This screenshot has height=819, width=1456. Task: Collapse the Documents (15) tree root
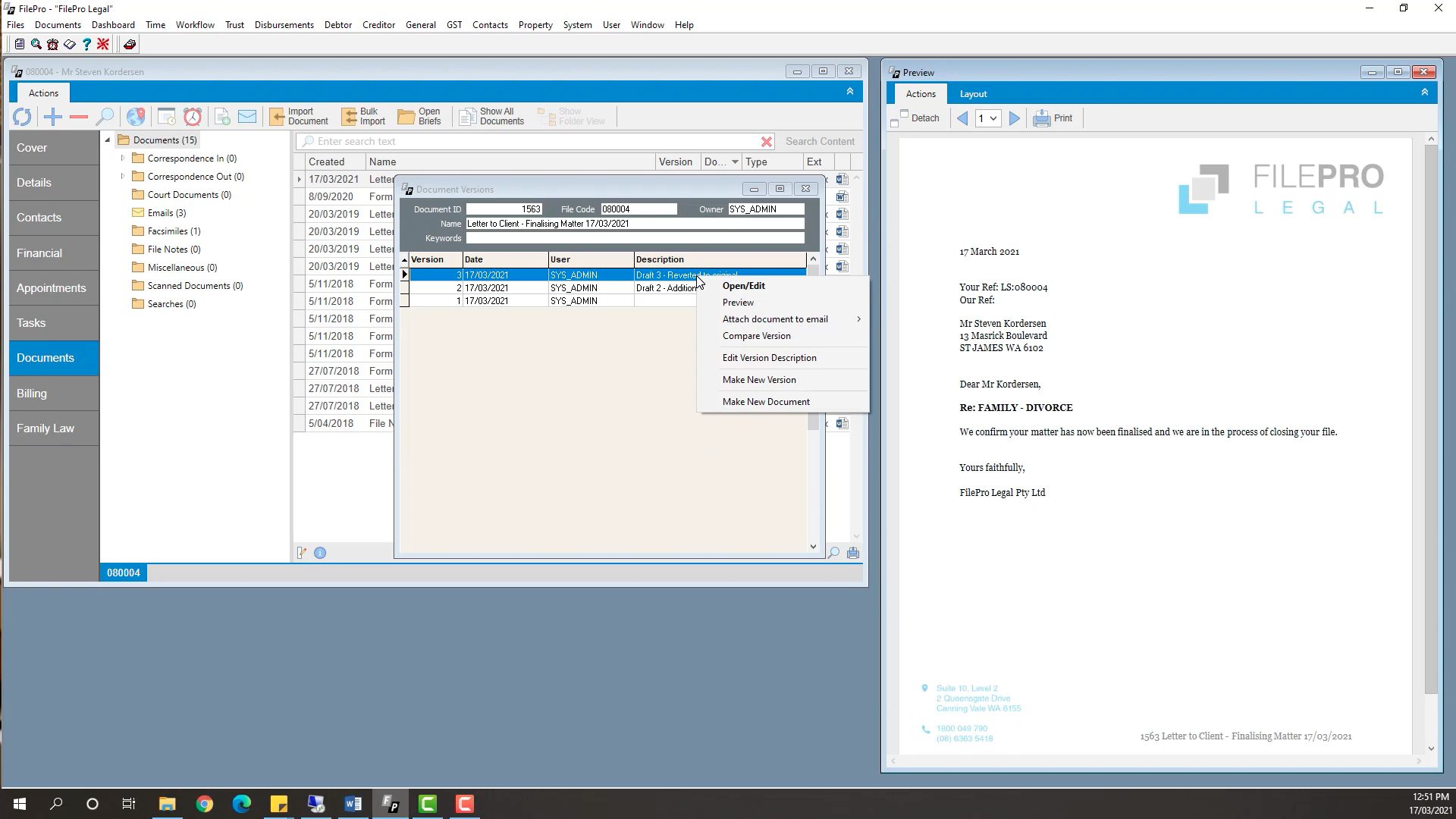108,140
